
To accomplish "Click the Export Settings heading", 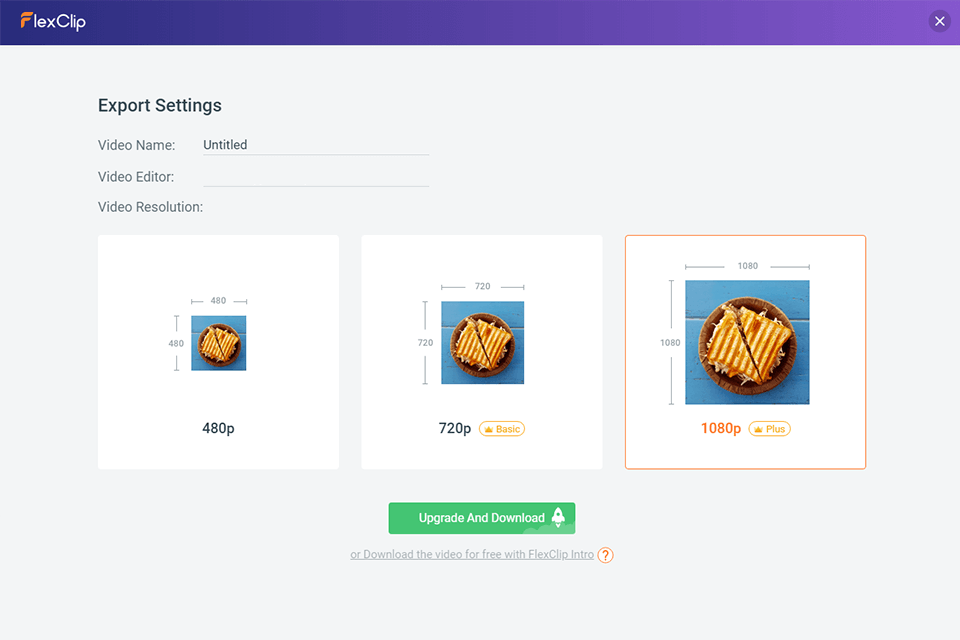I will (160, 106).
